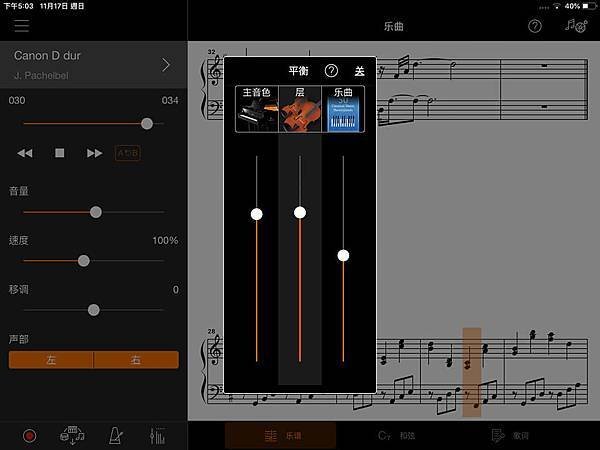Tap the red record button

point(29,435)
